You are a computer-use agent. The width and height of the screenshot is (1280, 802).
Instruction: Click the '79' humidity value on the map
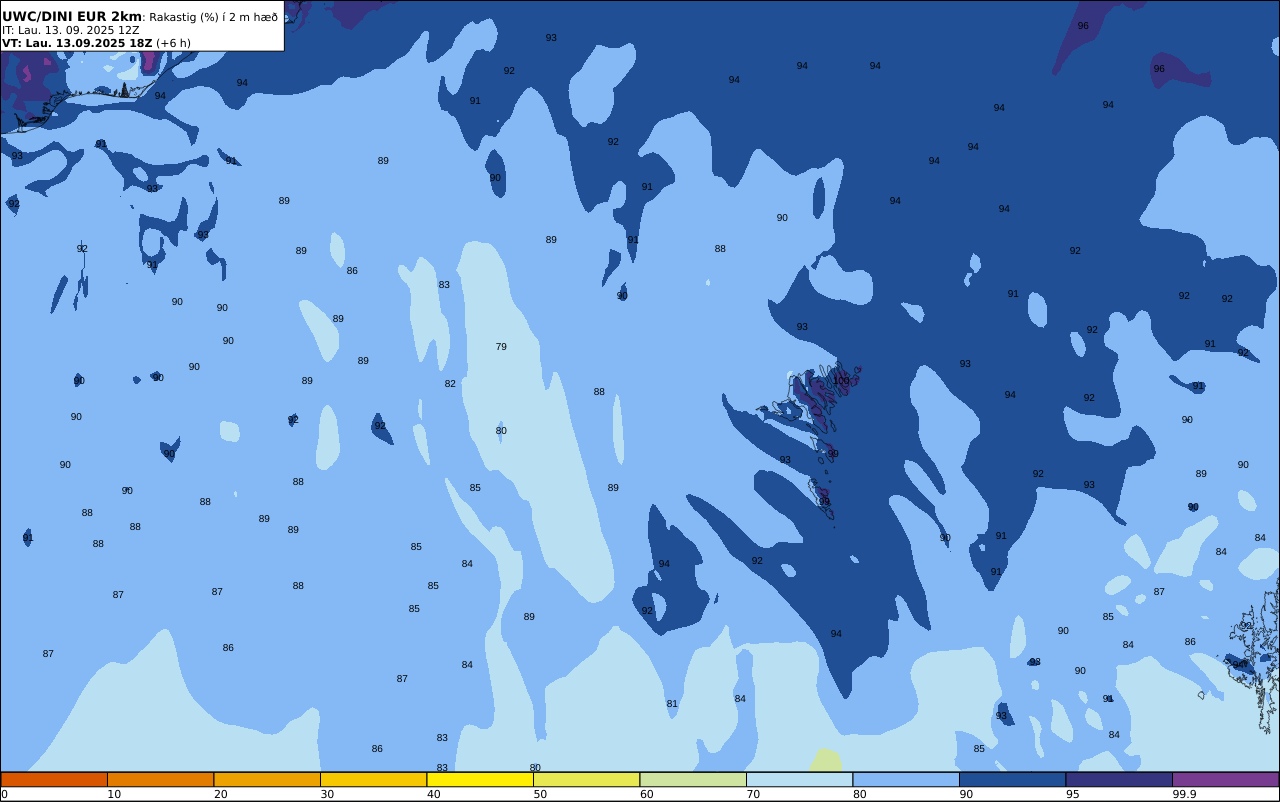(x=501, y=347)
